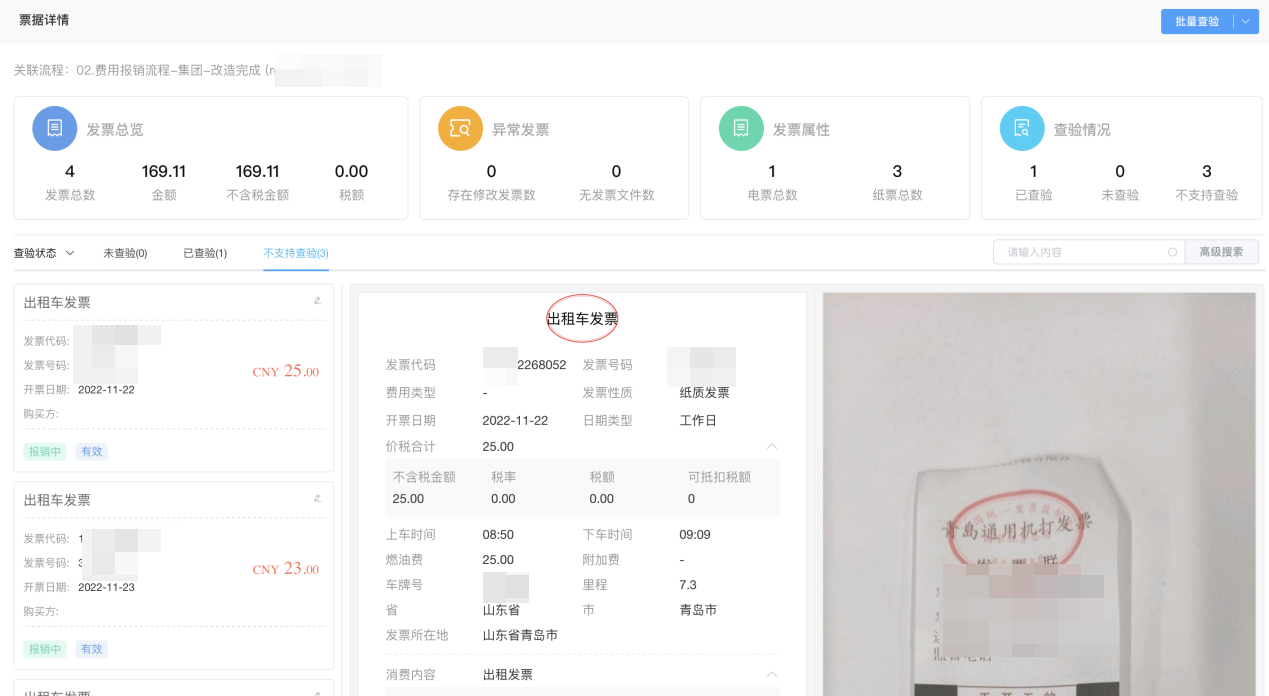Image resolution: width=1269 pixels, height=696 pixels.
Task: Click the 发票总数 count 4
Action: (x=70, y=171)
